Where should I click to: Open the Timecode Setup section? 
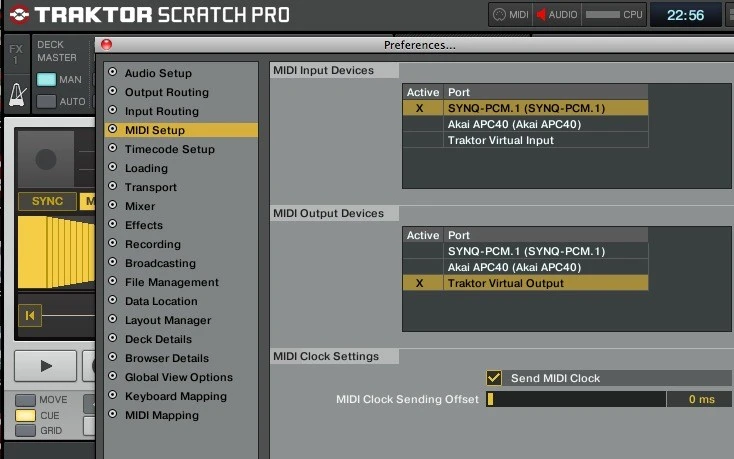169,149
